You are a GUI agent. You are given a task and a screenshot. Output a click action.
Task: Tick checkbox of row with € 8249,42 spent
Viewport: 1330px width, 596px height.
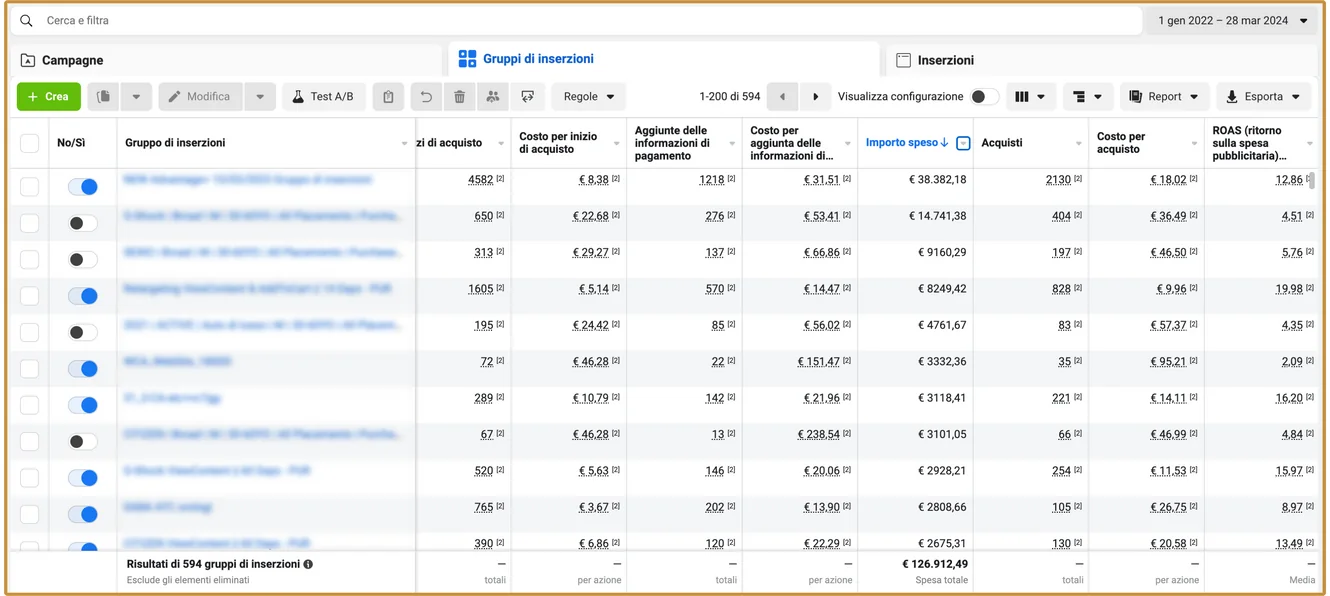point(29,296)
